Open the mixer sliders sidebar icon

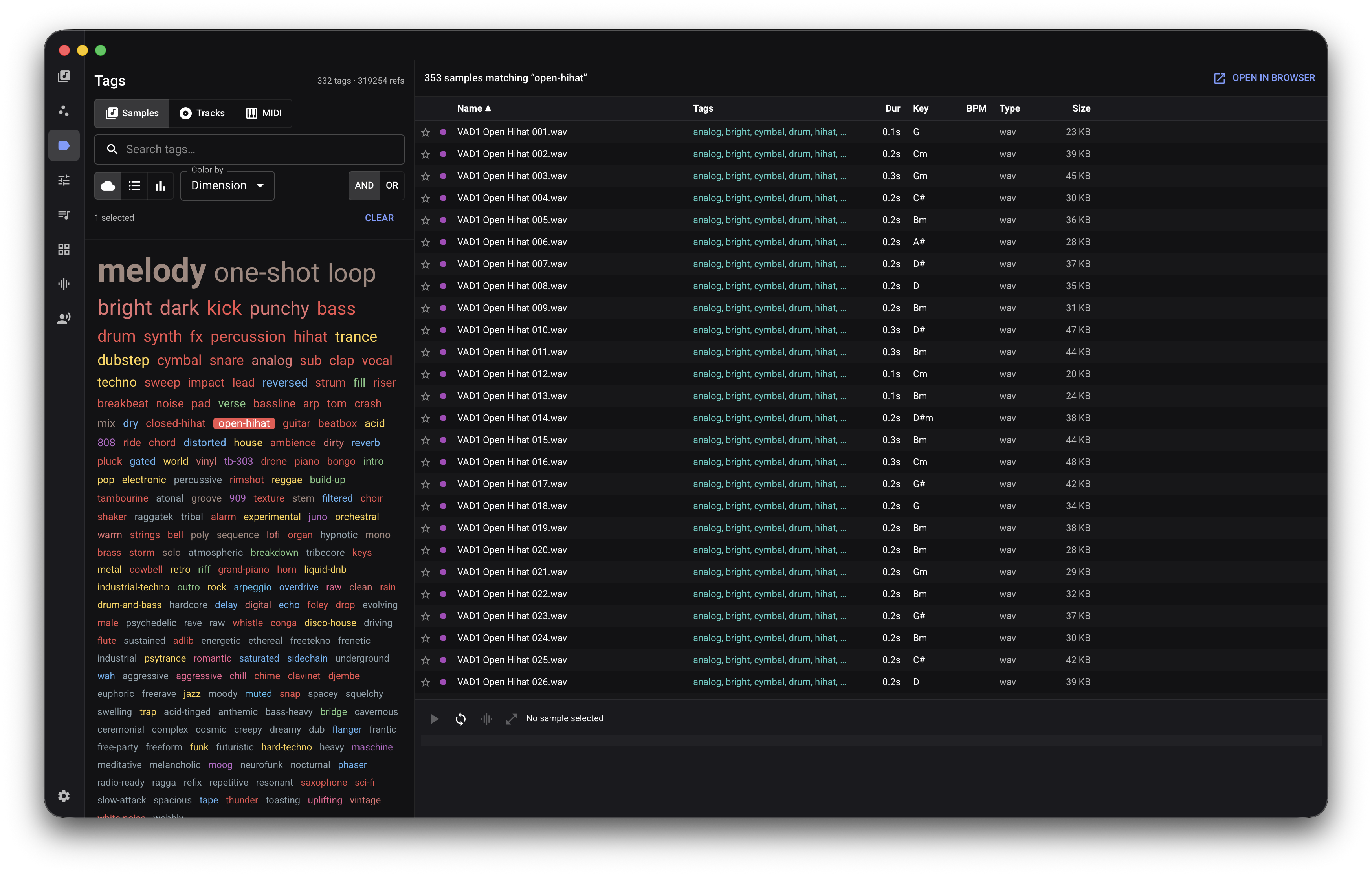(64, 180)
